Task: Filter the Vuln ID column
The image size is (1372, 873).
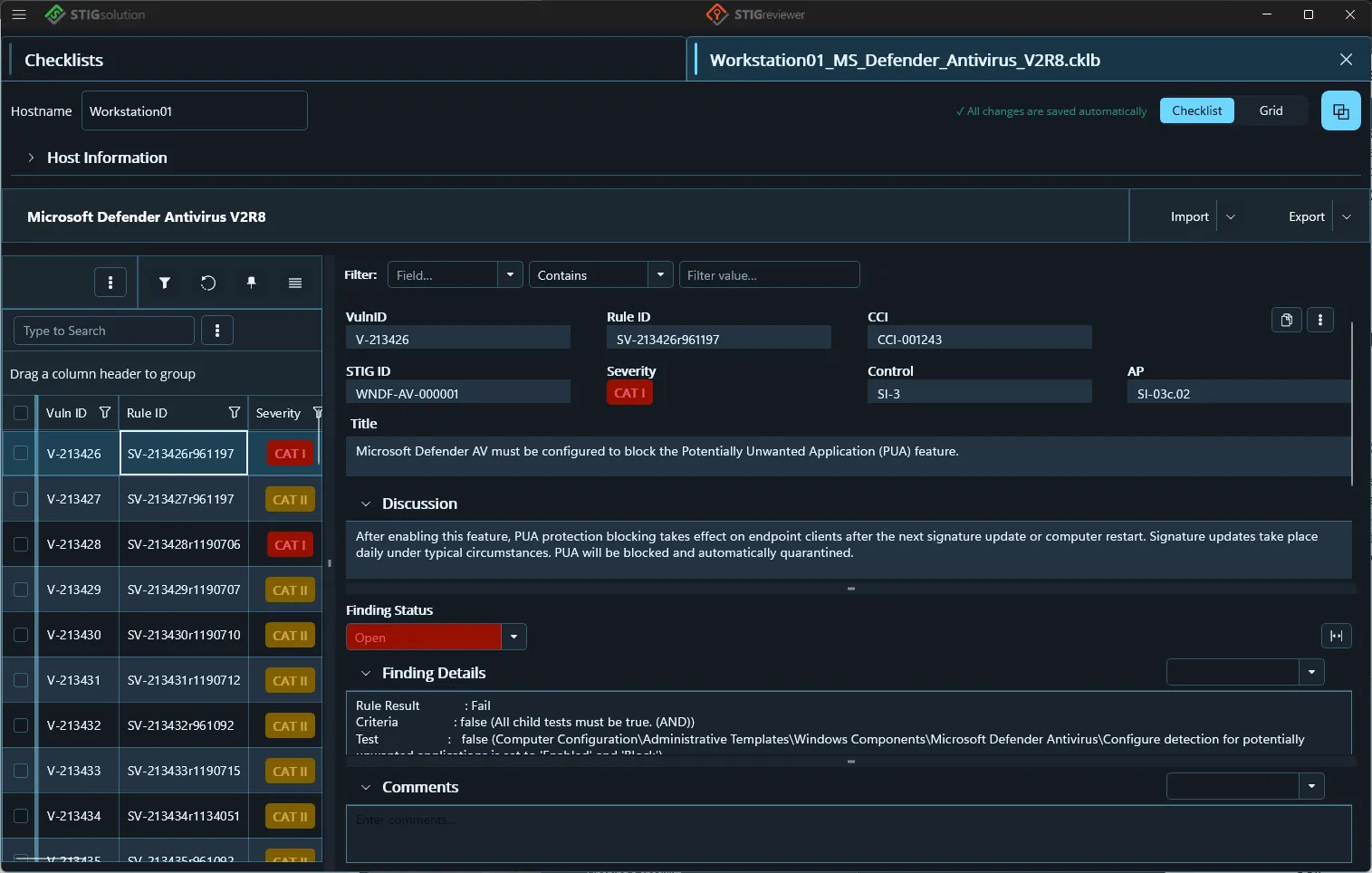Action: pyautogui.click(x=105, y=413)
